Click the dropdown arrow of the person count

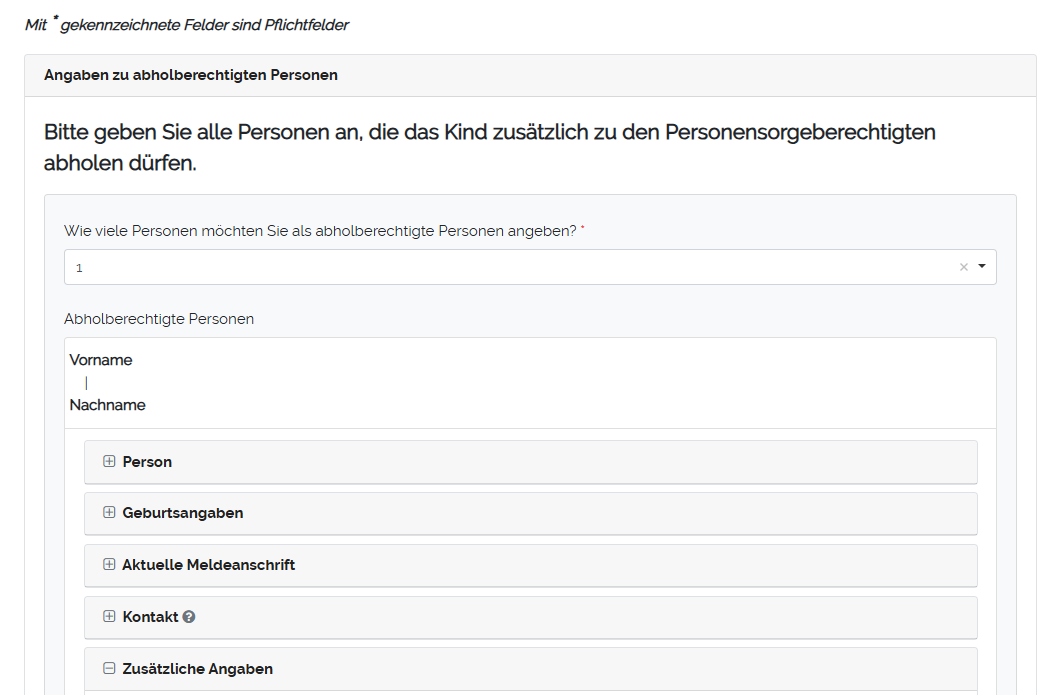click(x=981, y=267)
